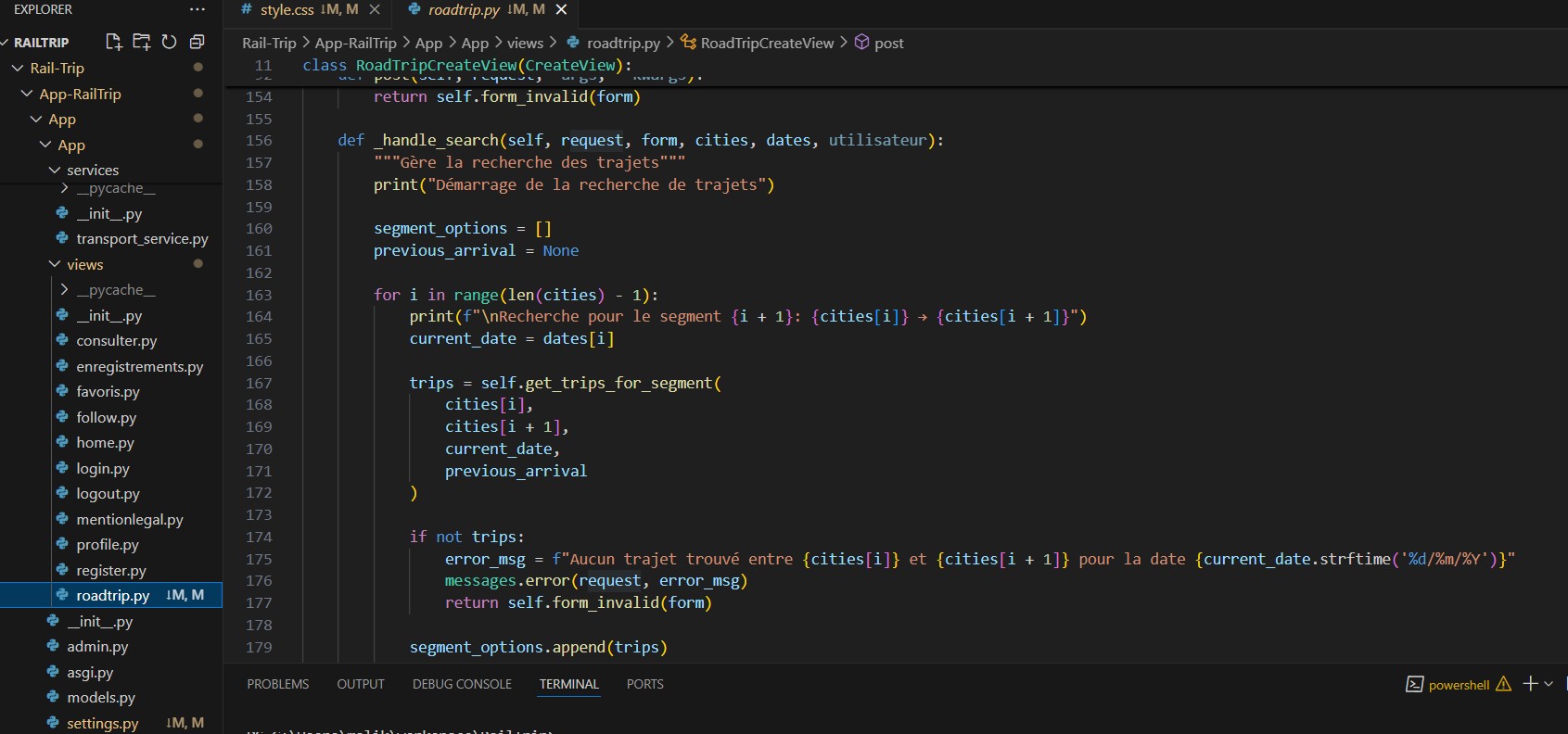
Task: Collapse the App-RailTrip folder
Action: [x=26, y=94]
